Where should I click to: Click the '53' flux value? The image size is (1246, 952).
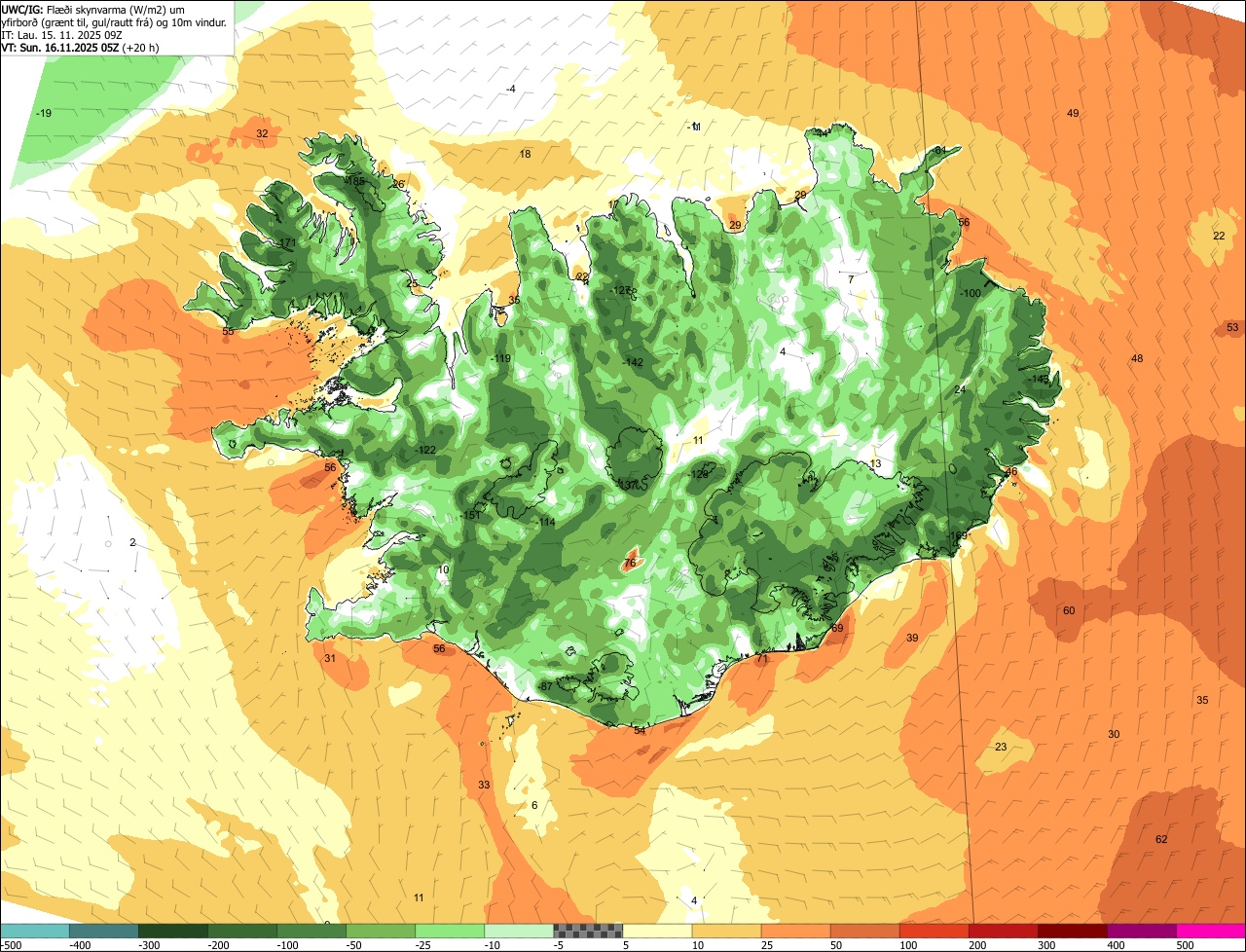(x=1232, y=327)
